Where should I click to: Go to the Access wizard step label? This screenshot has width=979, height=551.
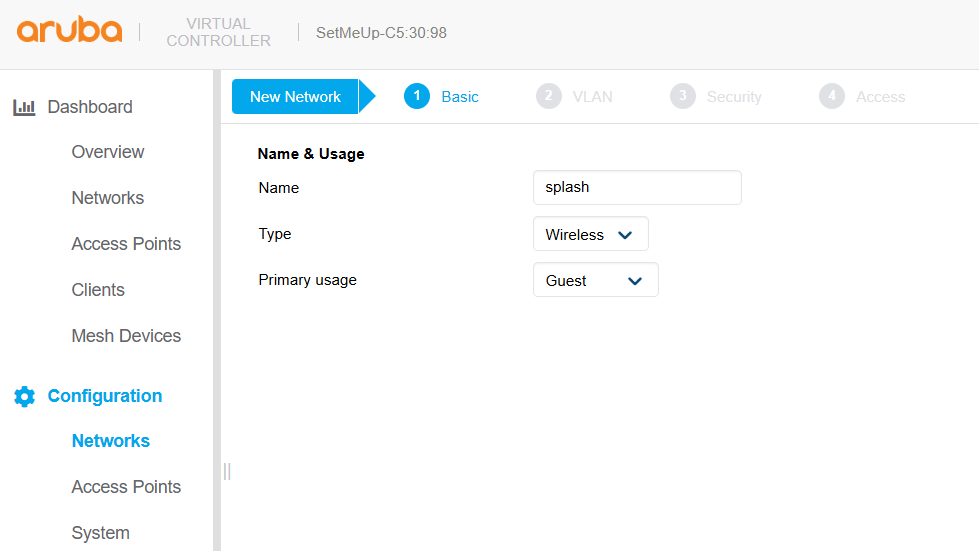pyautogui.click(x=880, y=97)
